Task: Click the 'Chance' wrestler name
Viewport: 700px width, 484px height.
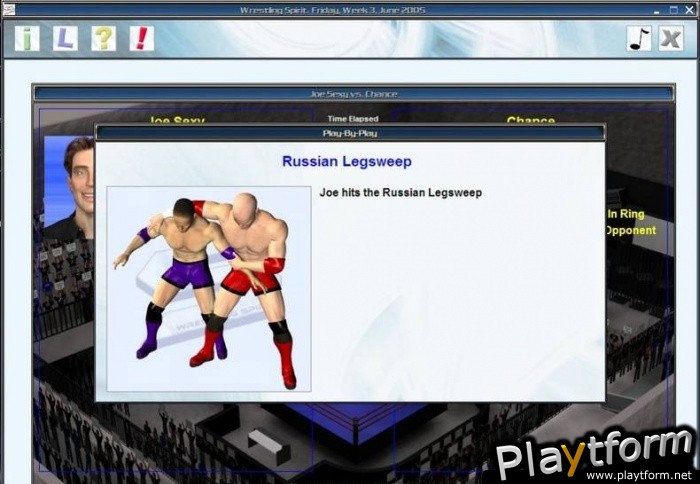Action: (531, 121)
